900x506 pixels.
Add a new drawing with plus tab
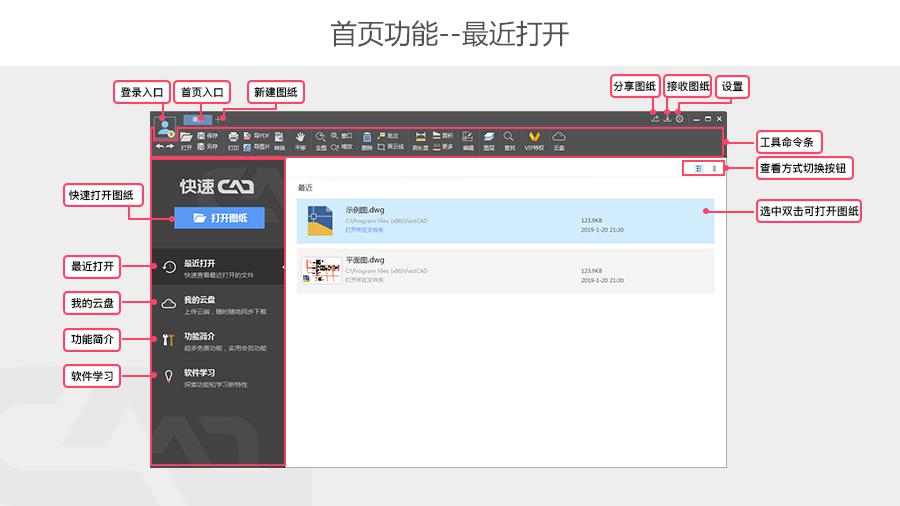pos(219,119)
